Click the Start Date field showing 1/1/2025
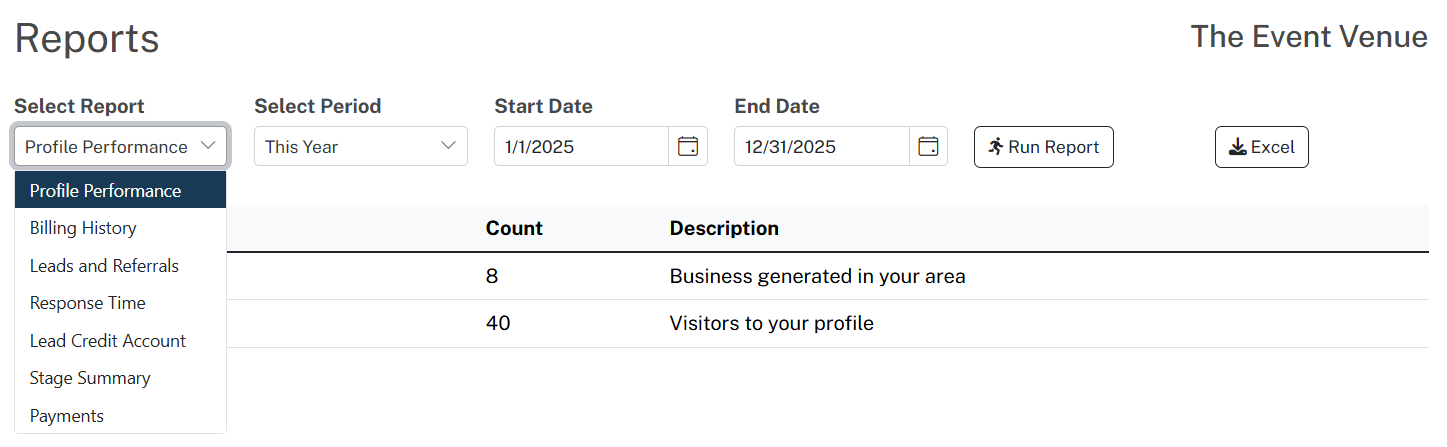The width and height of the screenshot is (1447, 447). click(581, 146)
